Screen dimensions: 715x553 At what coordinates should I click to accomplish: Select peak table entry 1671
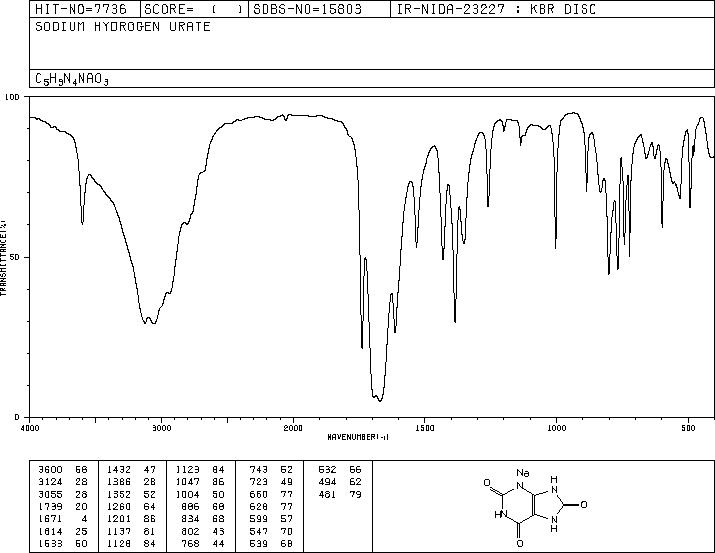50,519
